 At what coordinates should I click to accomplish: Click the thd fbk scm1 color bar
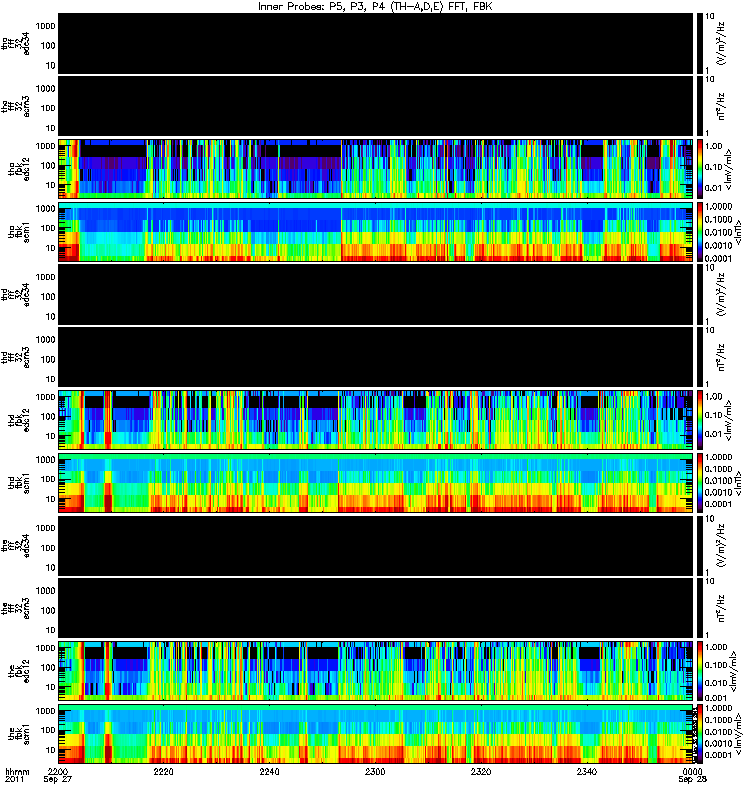(x=698, y=483)
